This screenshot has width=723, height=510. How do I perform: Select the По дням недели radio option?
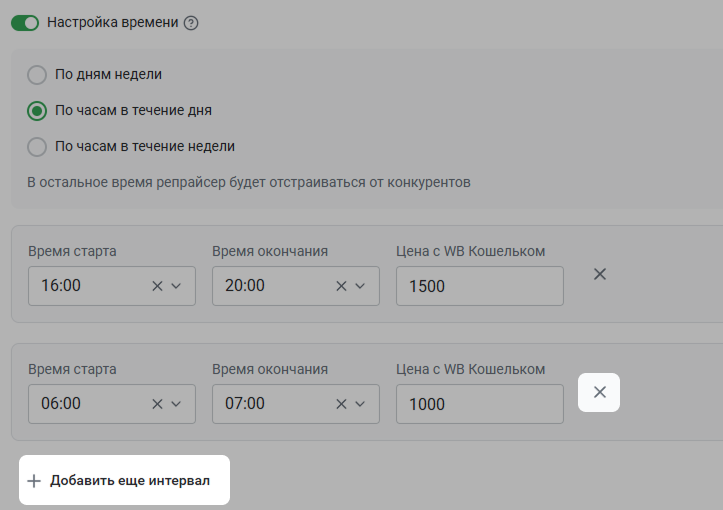[37, 75]
